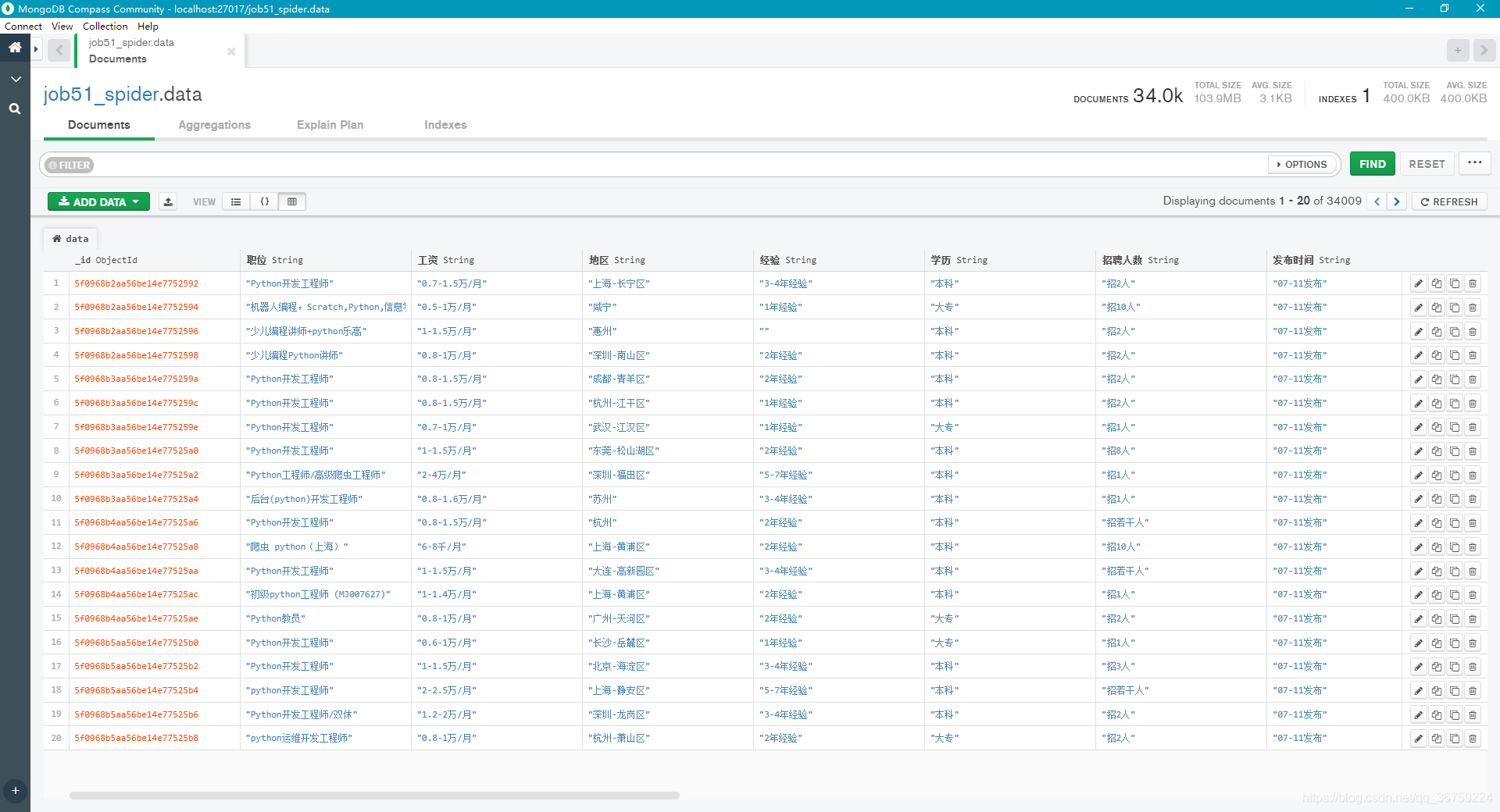Copy document row 7 to the clipboard

click(1437, 427)
